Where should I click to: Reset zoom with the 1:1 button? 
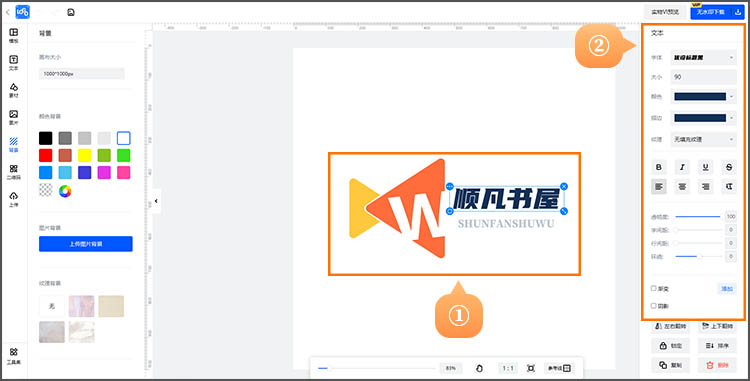[508, 368]
